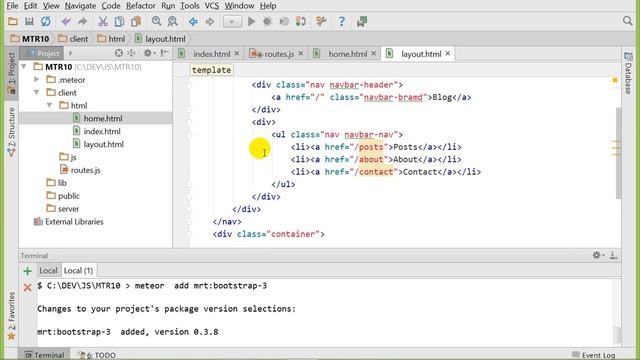Viewport: 640px width, 360px height.
Task: Select layout.html in the project tree
Action: coord(104,144)
